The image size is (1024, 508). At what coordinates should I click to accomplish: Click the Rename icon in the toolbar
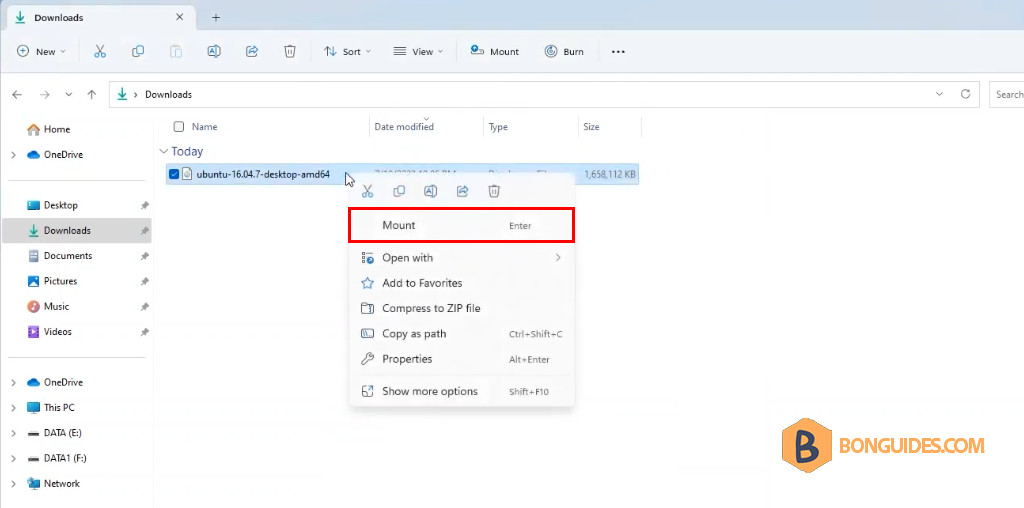[x=214, y=52]
